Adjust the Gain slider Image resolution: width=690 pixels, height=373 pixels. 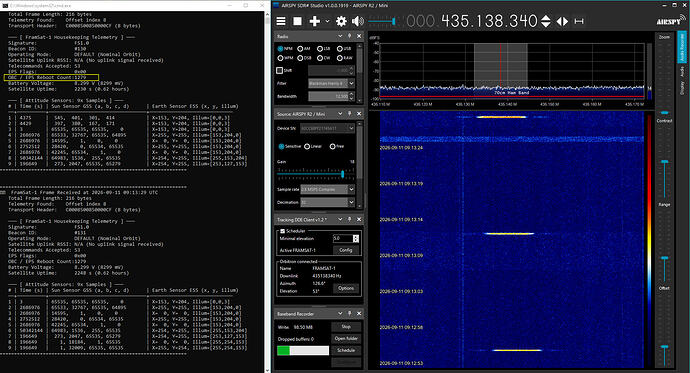coord(316,174)
